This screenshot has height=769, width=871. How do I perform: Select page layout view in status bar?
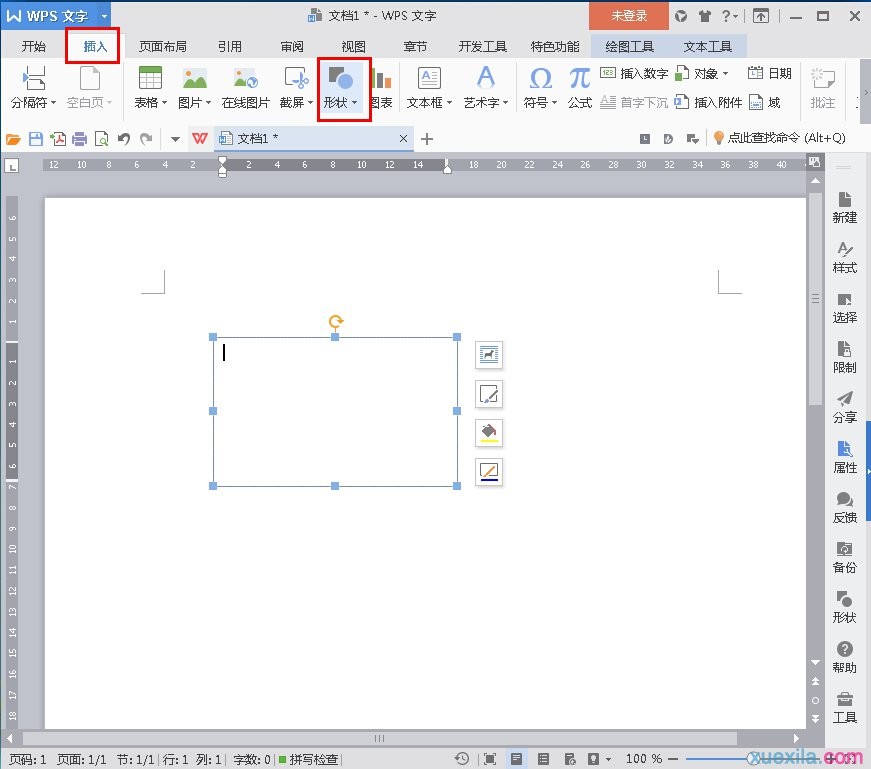pos(516,758)
